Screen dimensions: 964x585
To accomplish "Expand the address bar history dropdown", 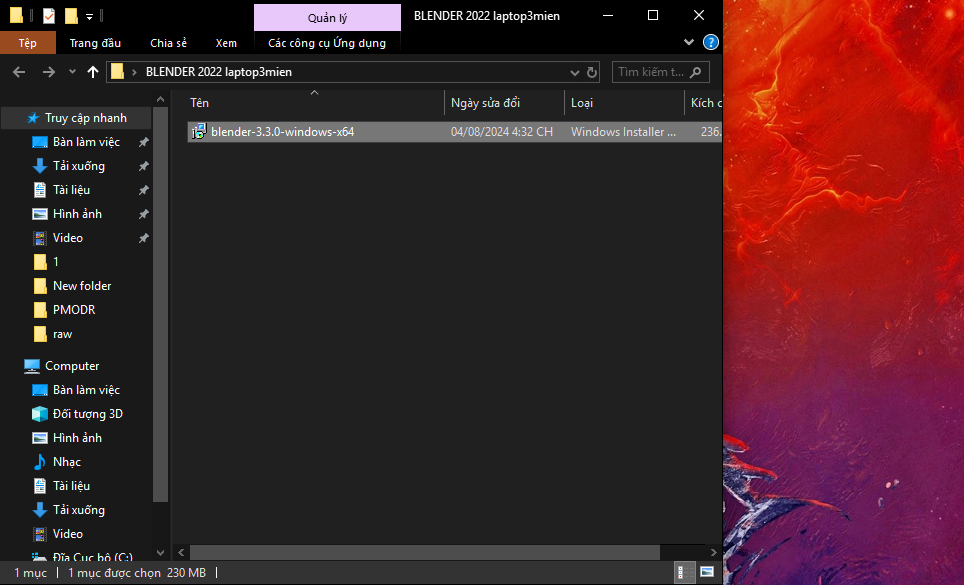I will [574, 72].
